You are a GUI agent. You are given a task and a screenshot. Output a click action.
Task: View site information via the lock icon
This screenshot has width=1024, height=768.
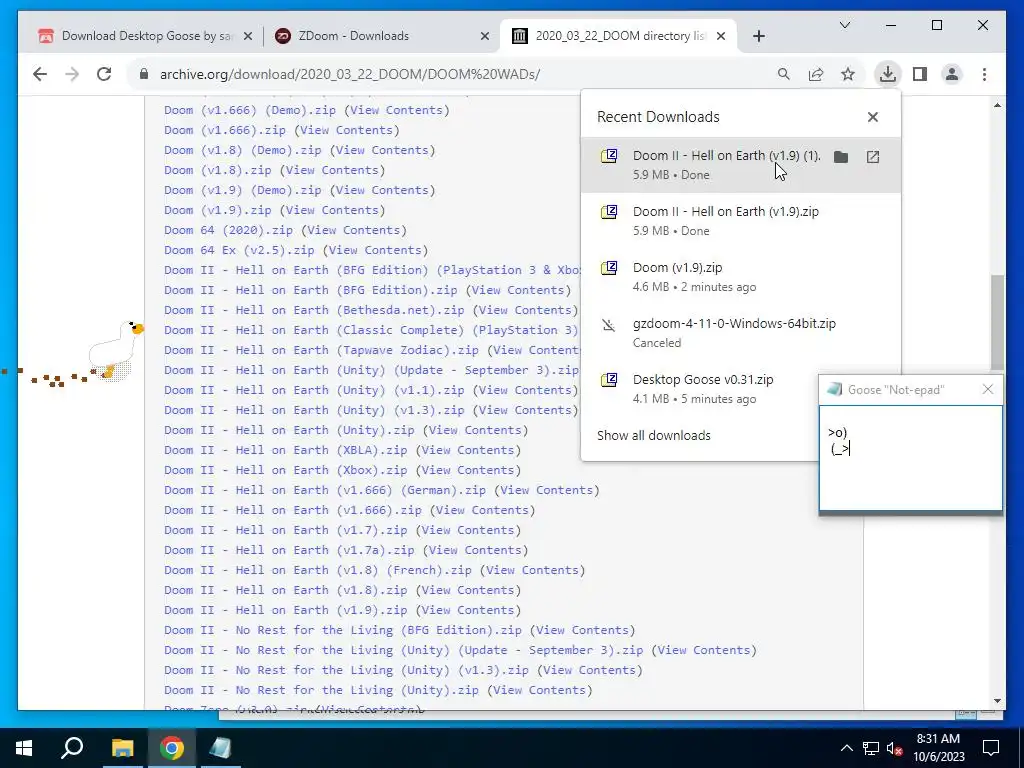[x=144, y=74]
